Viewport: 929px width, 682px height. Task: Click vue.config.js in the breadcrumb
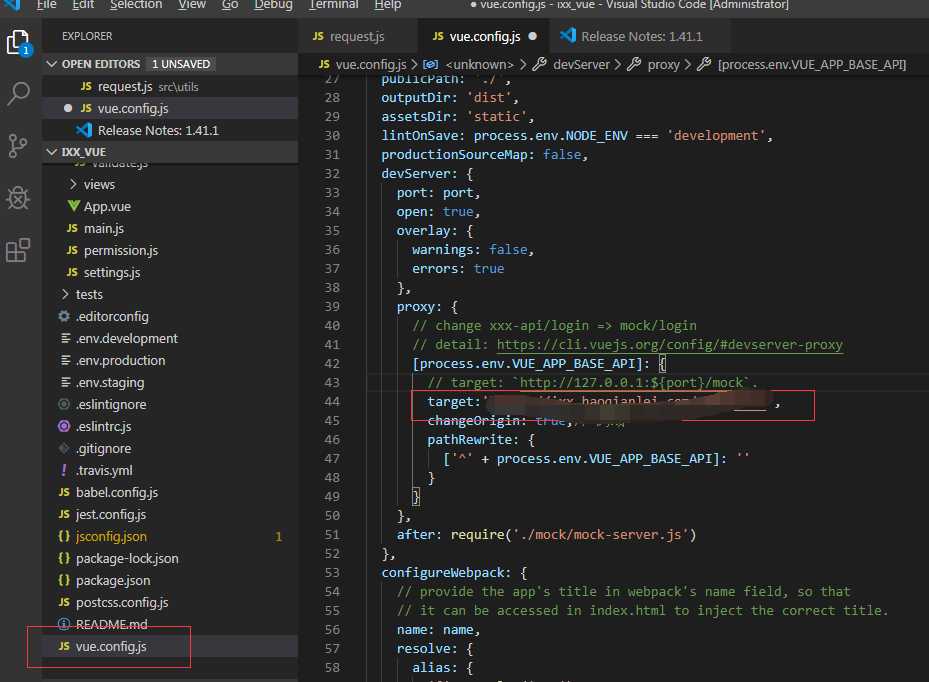[371, 64]
